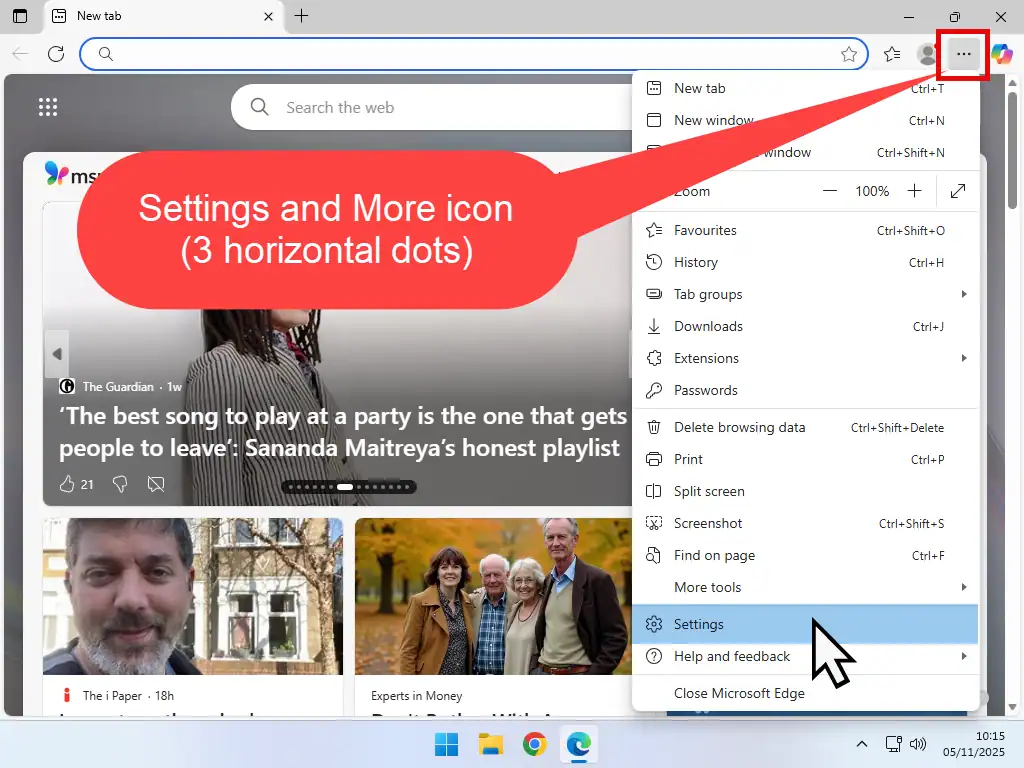Open History via the clock icon
1024x768 pixels.
point(654,262)
